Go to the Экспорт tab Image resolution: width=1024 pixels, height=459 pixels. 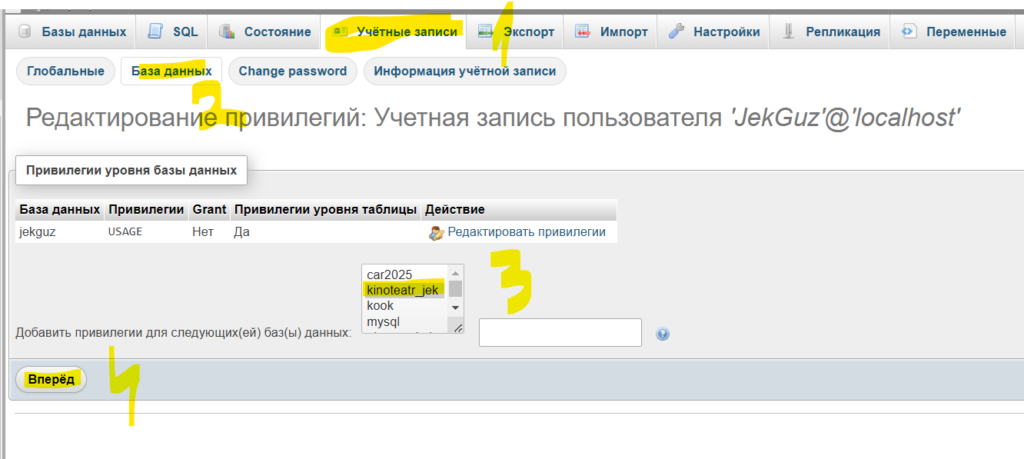tap(516, 31)
